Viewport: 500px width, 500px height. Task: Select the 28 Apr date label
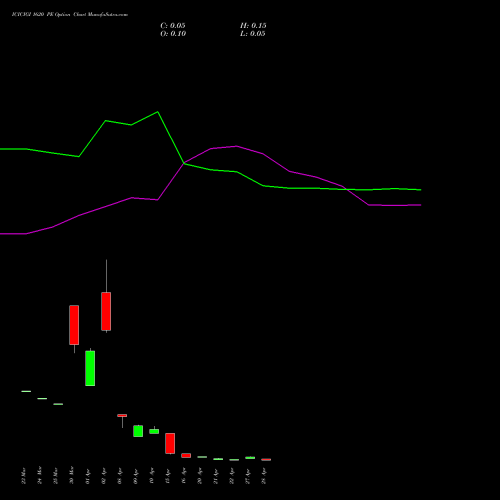click(x=264, y=476)
